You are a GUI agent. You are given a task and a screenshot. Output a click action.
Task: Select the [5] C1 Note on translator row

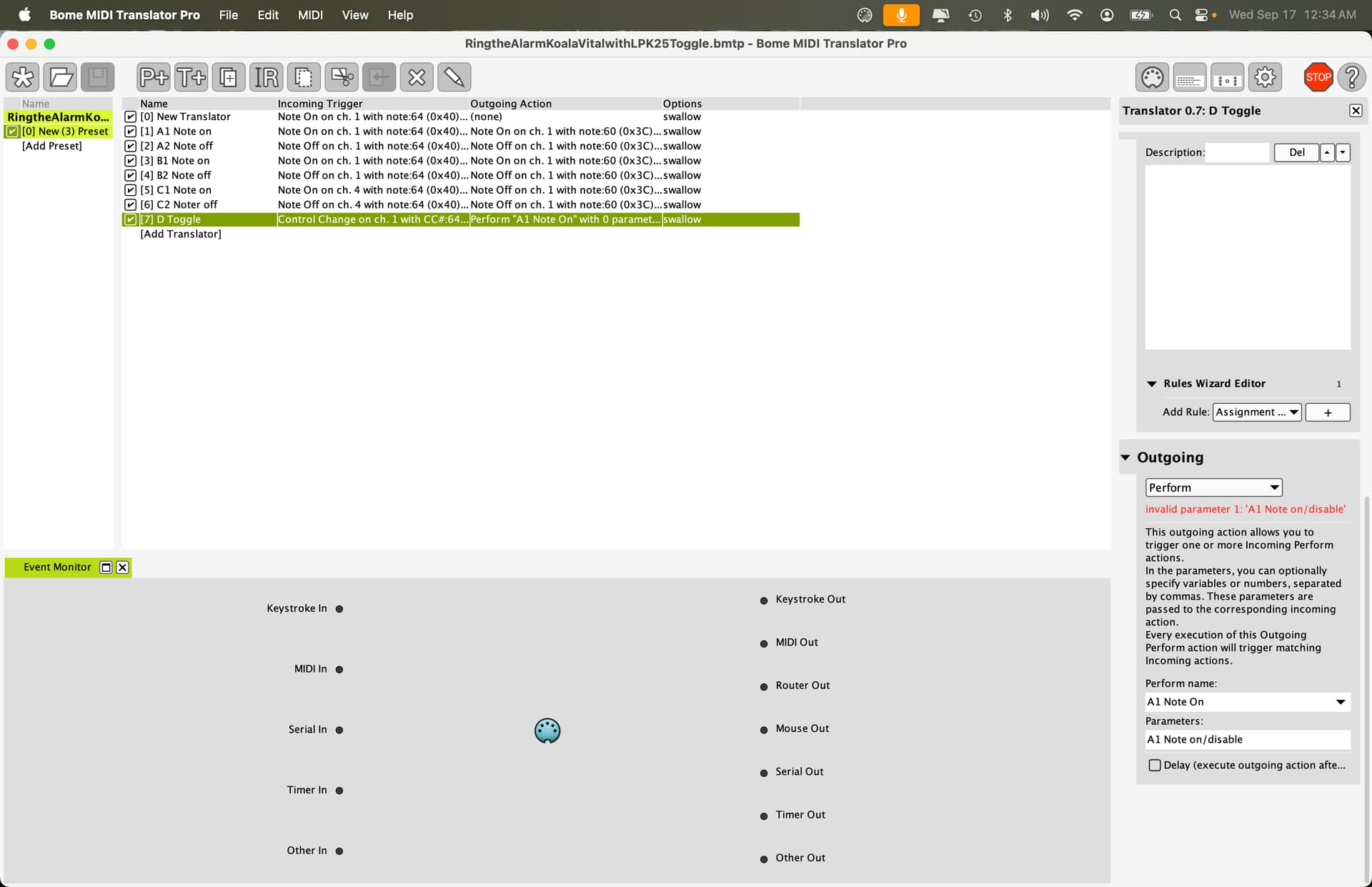click(461, 190)
